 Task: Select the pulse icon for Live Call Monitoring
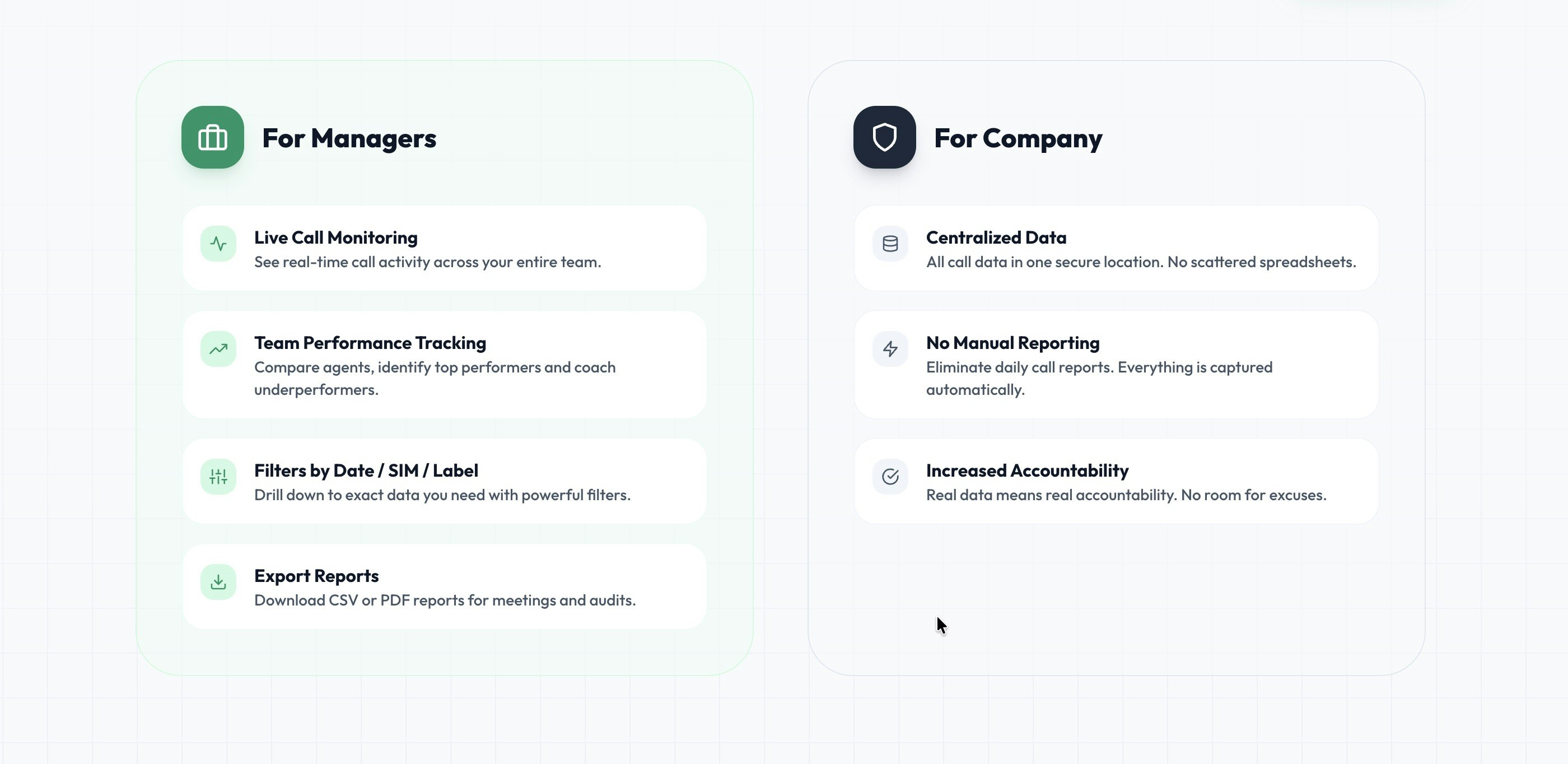218,244
